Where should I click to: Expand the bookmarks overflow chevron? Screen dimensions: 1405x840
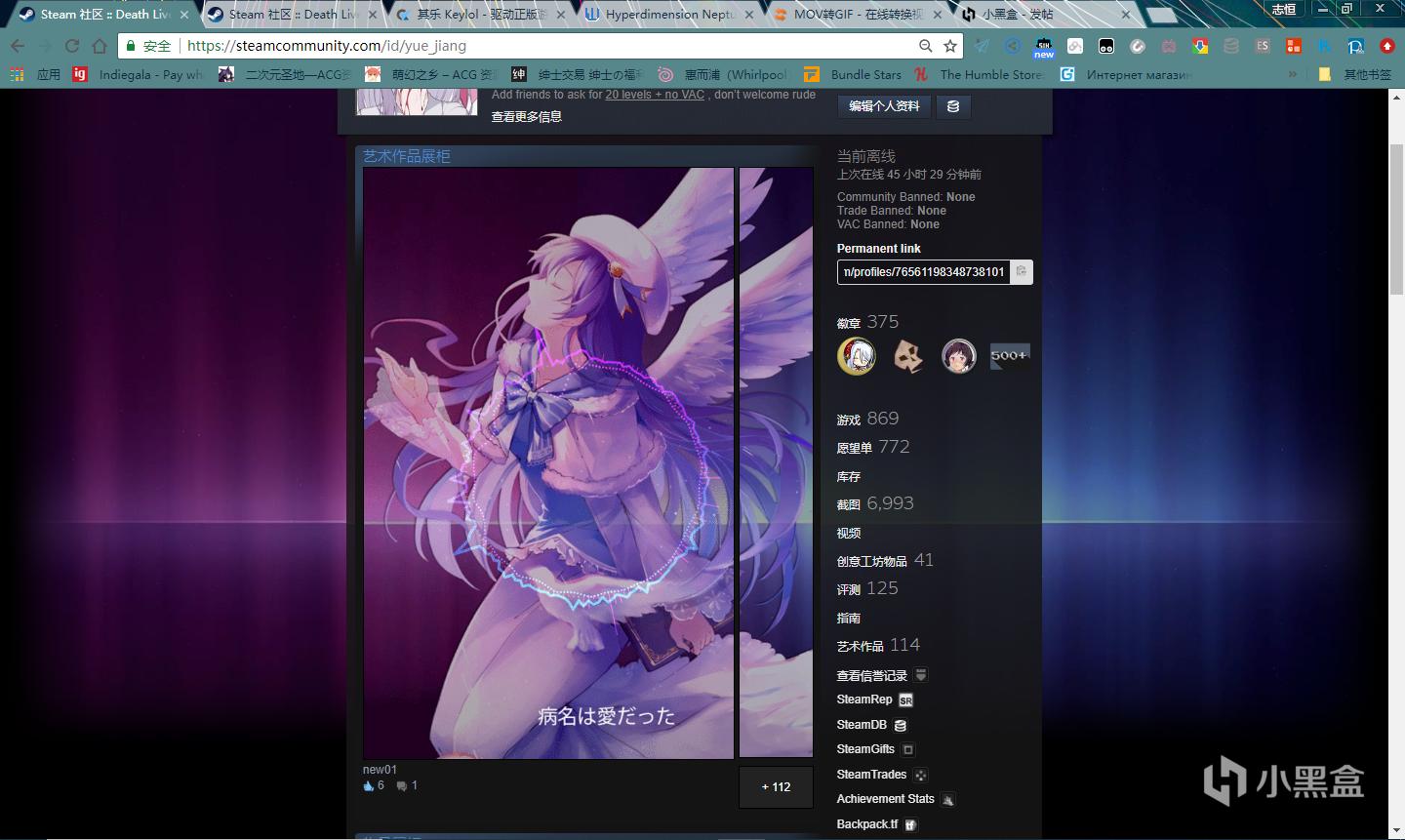coord(1293,74)
